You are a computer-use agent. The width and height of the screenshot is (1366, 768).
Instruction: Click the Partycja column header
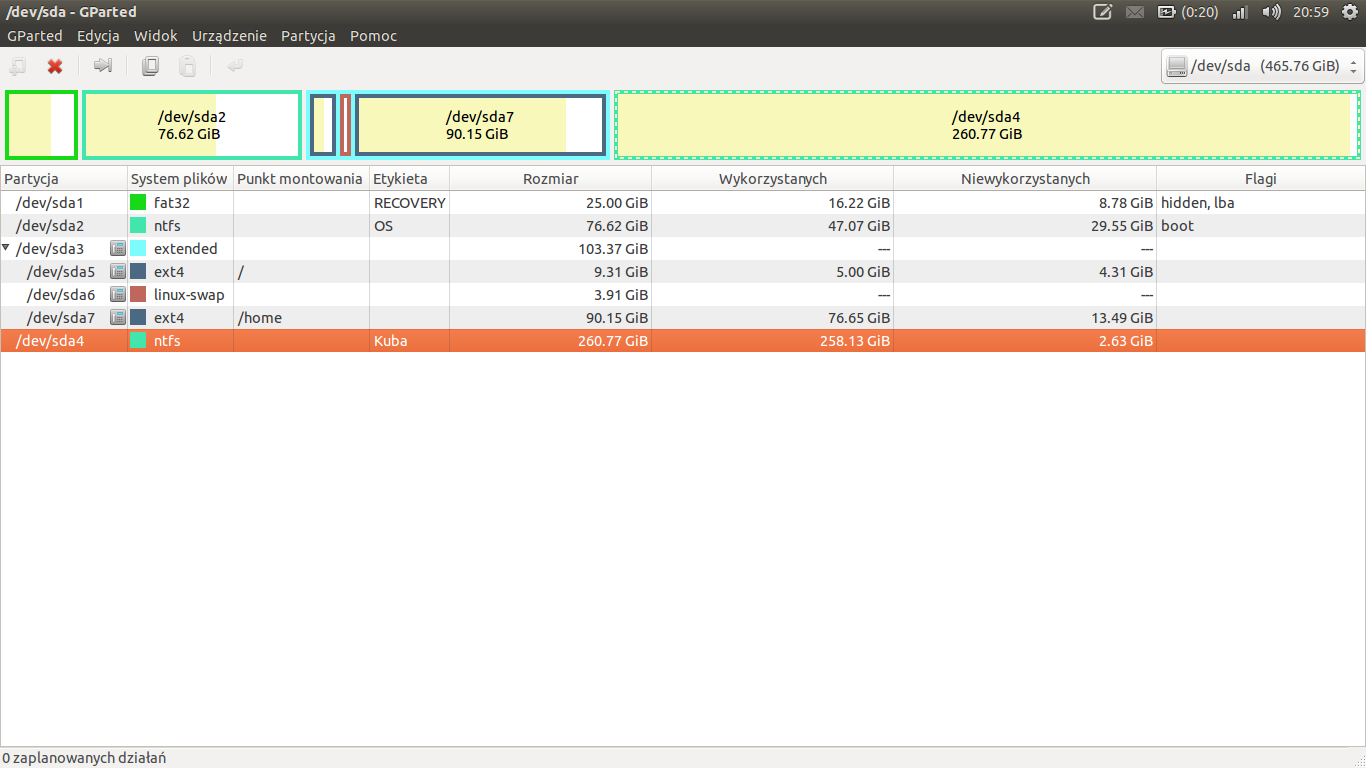click(64, 178)
